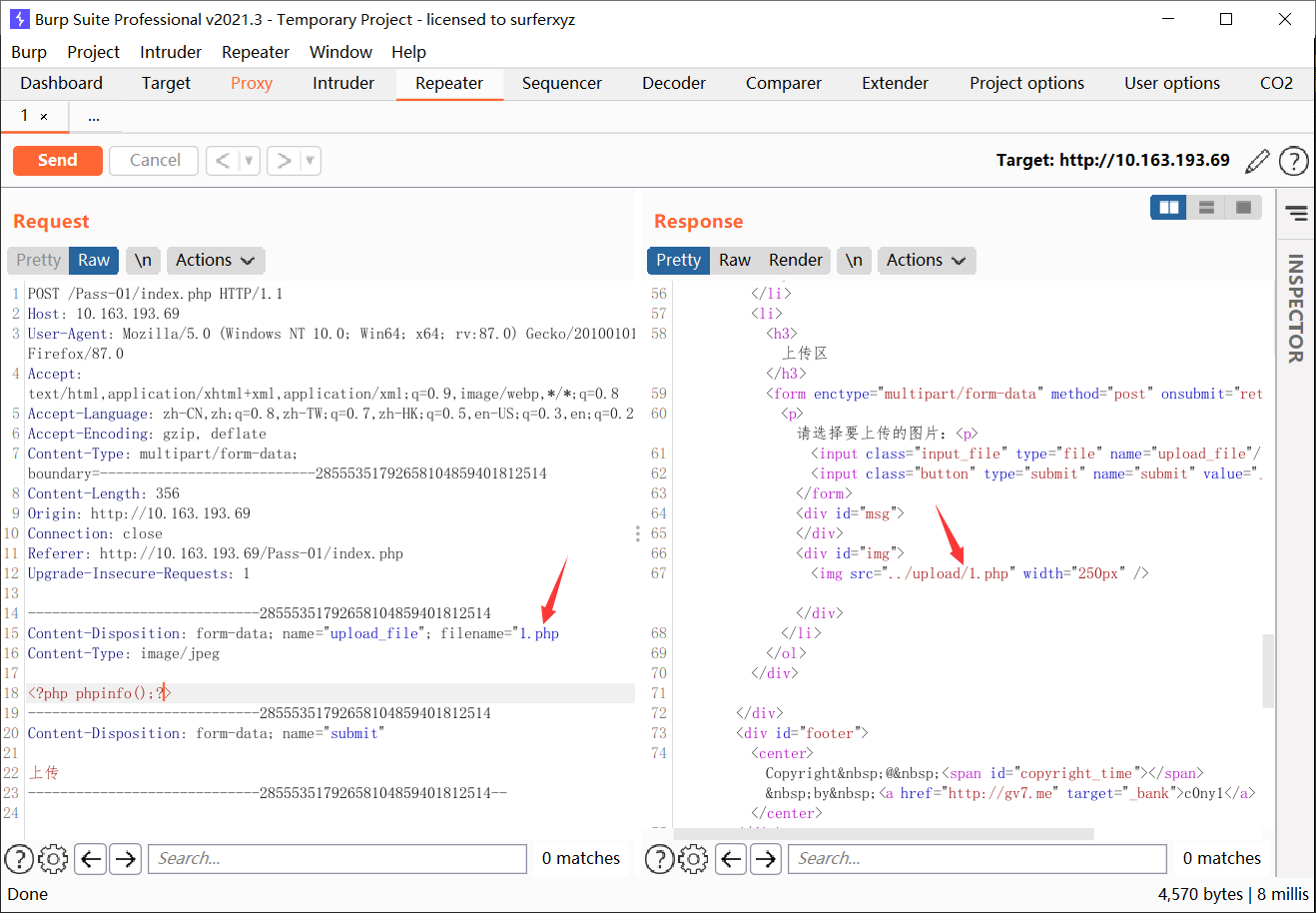Open help icon in Response search bar
The image size is (1316, 913).
click(x=660, y=858)
